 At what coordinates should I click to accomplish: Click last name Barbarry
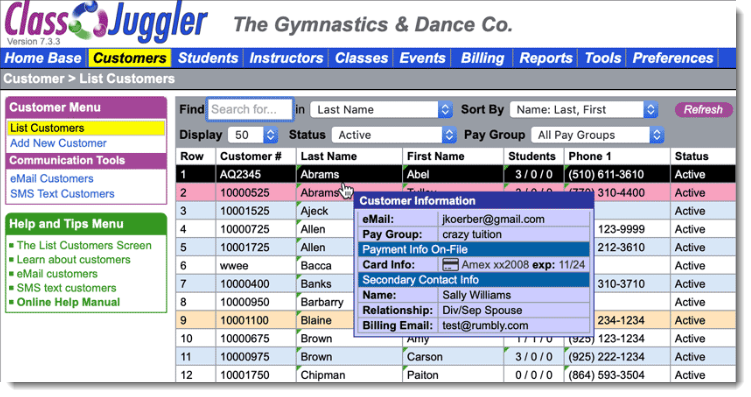(322, 302)
